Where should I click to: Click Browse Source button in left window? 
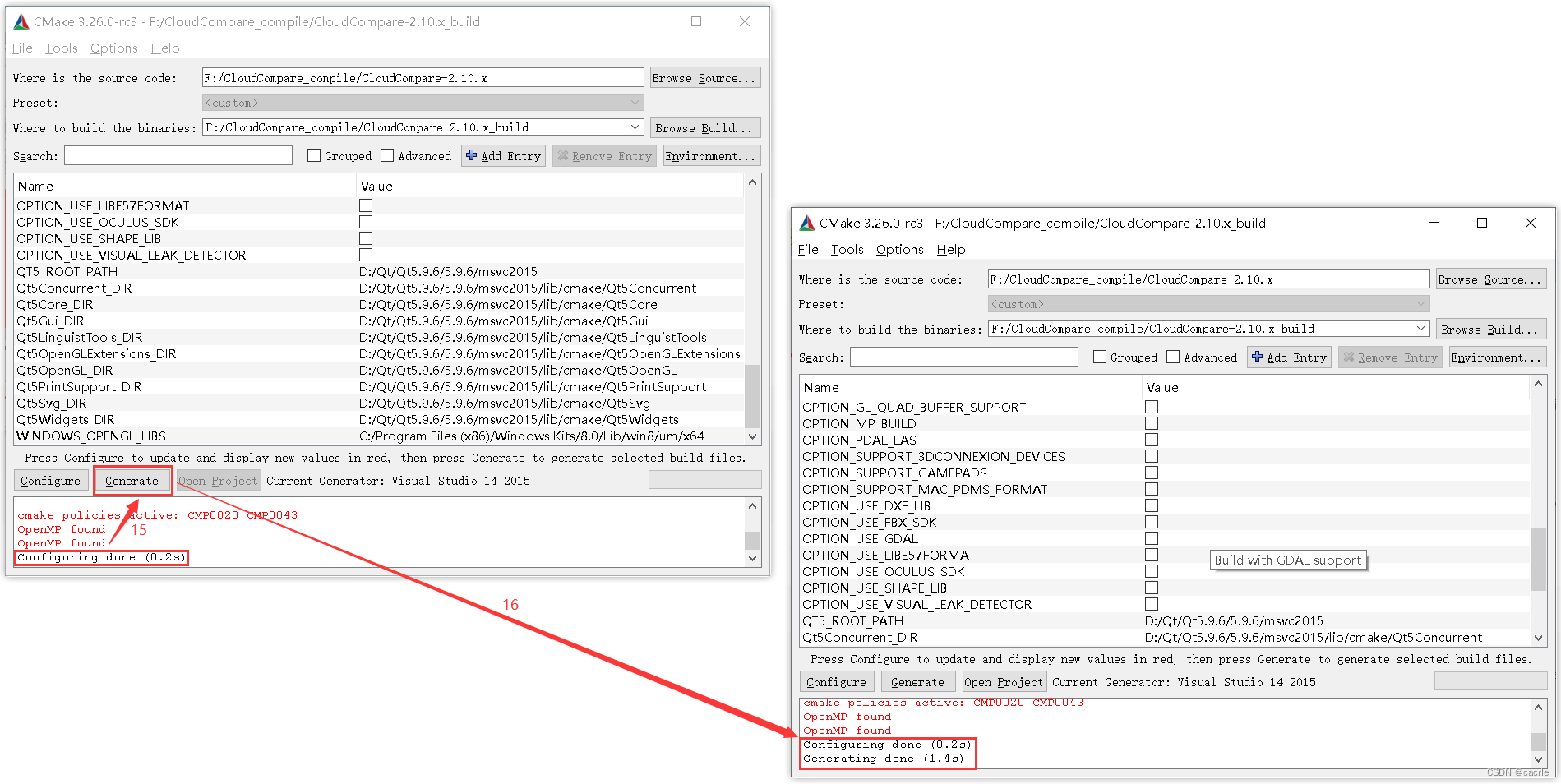pos(705,78)
